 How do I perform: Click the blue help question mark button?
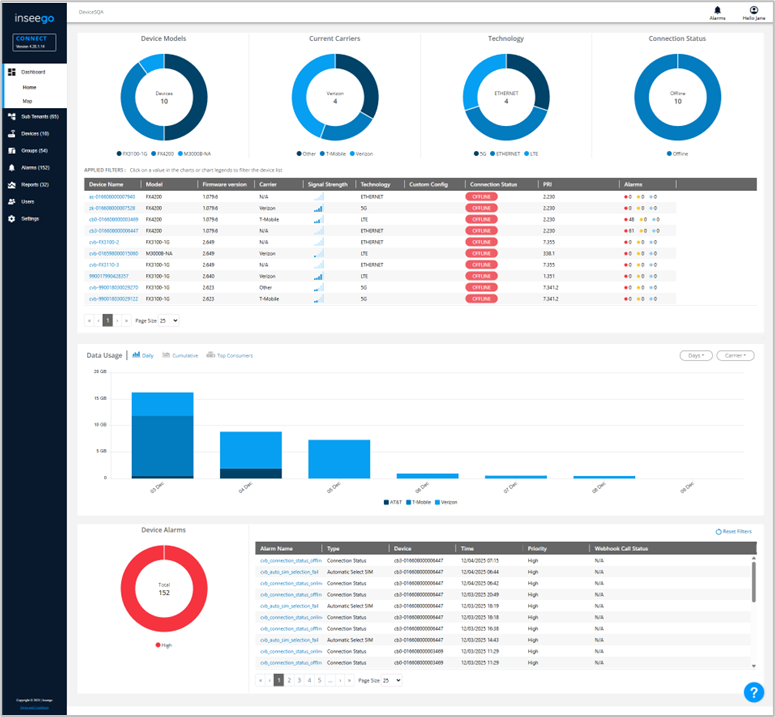click(754, 692)
